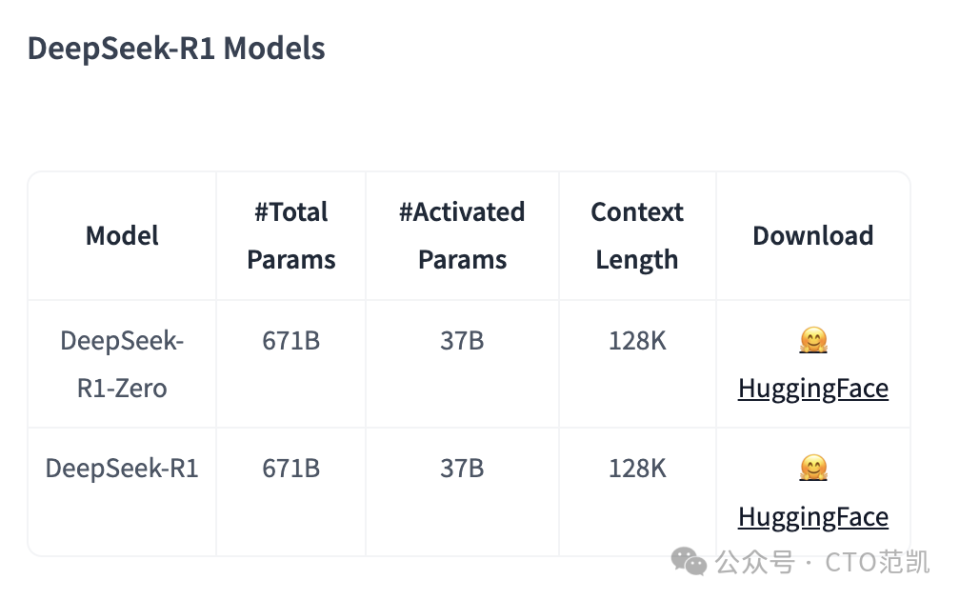The height and width of the screenshot is (600, 960).
Task: Click the #Total Params column header
Action: (291, 236)
